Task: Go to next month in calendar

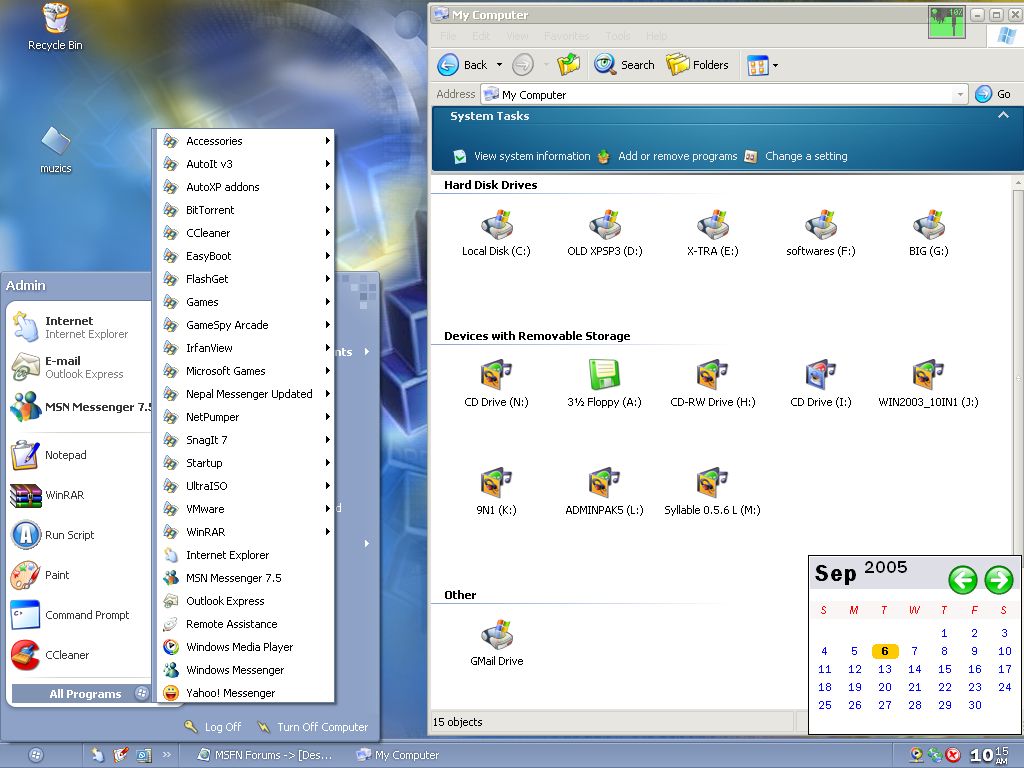Action: [999, 579]
